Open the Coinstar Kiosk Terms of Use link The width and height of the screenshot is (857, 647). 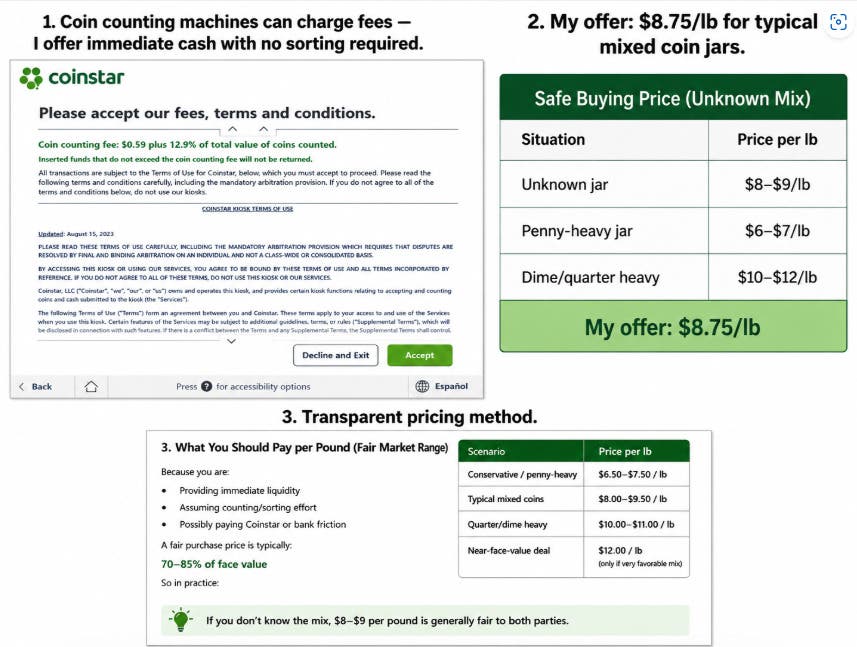tap(248, 209)
